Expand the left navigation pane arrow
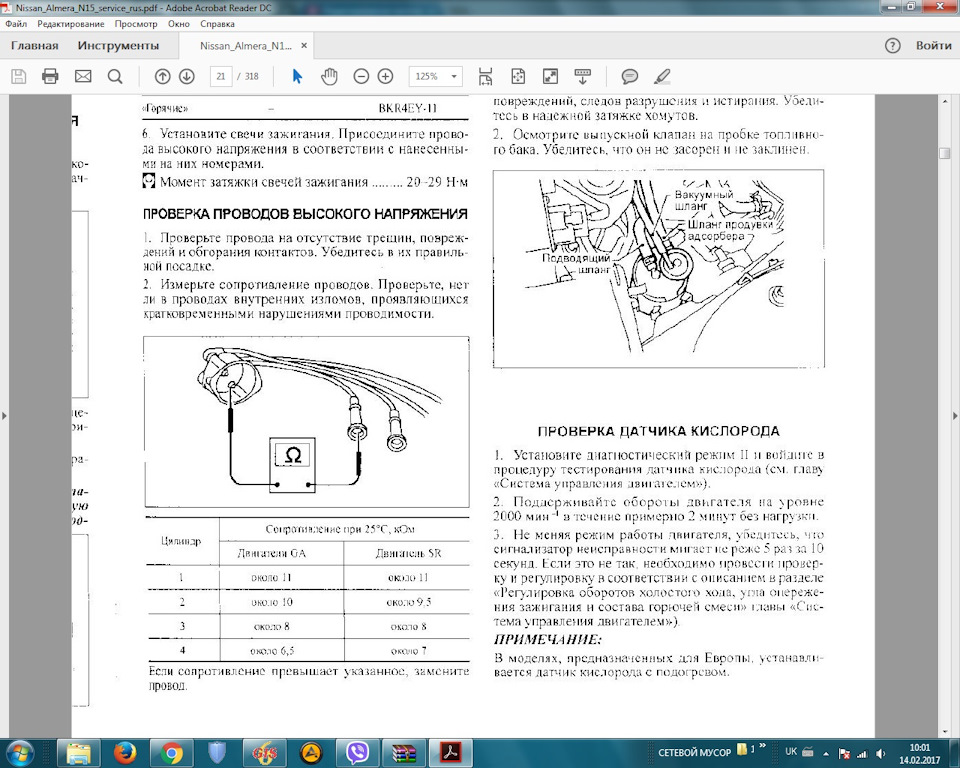This screenshot has width=960, height=768. pyautogui.click(x=4, y=416)
